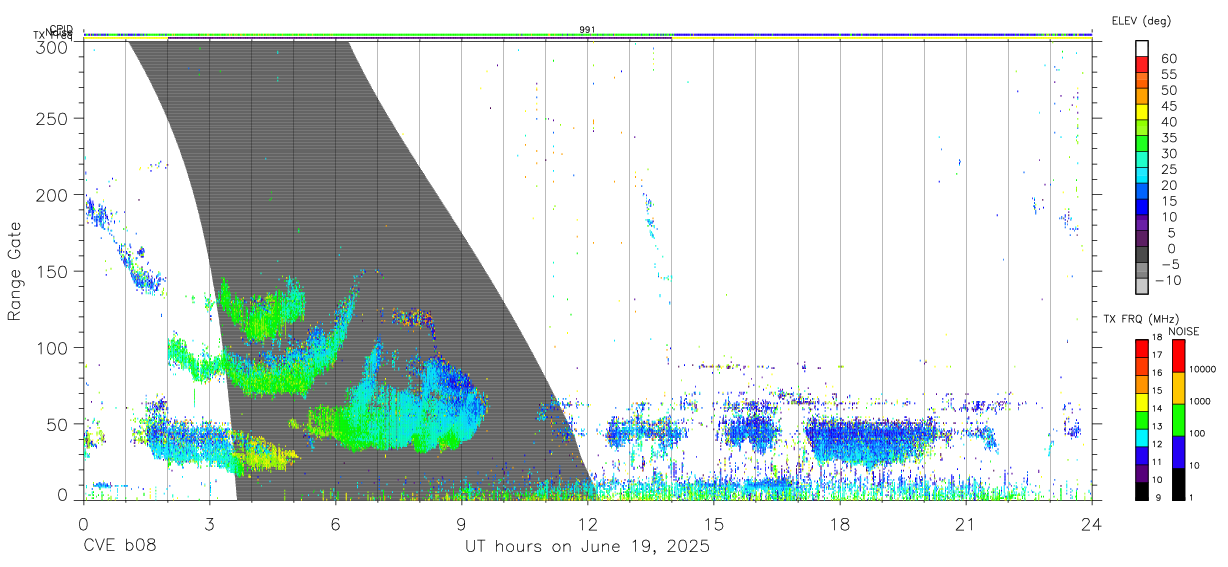Click the '10000' NOISE scale label
This screenshot has width=1228, height=567.
click(x=1204, y=369)
